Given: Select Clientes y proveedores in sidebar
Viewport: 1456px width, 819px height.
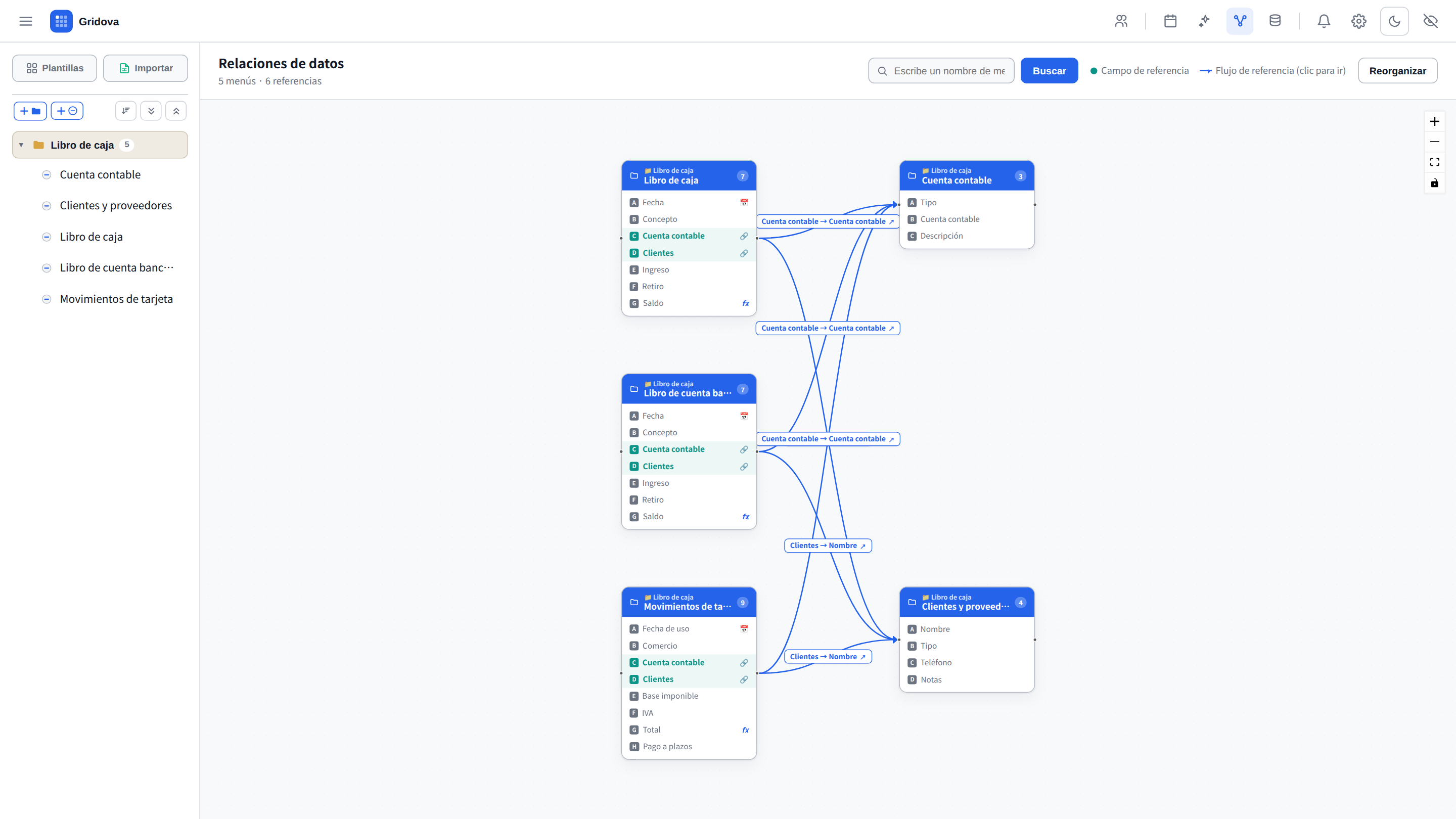Looking at the screenshot, I should pos(116,206).
